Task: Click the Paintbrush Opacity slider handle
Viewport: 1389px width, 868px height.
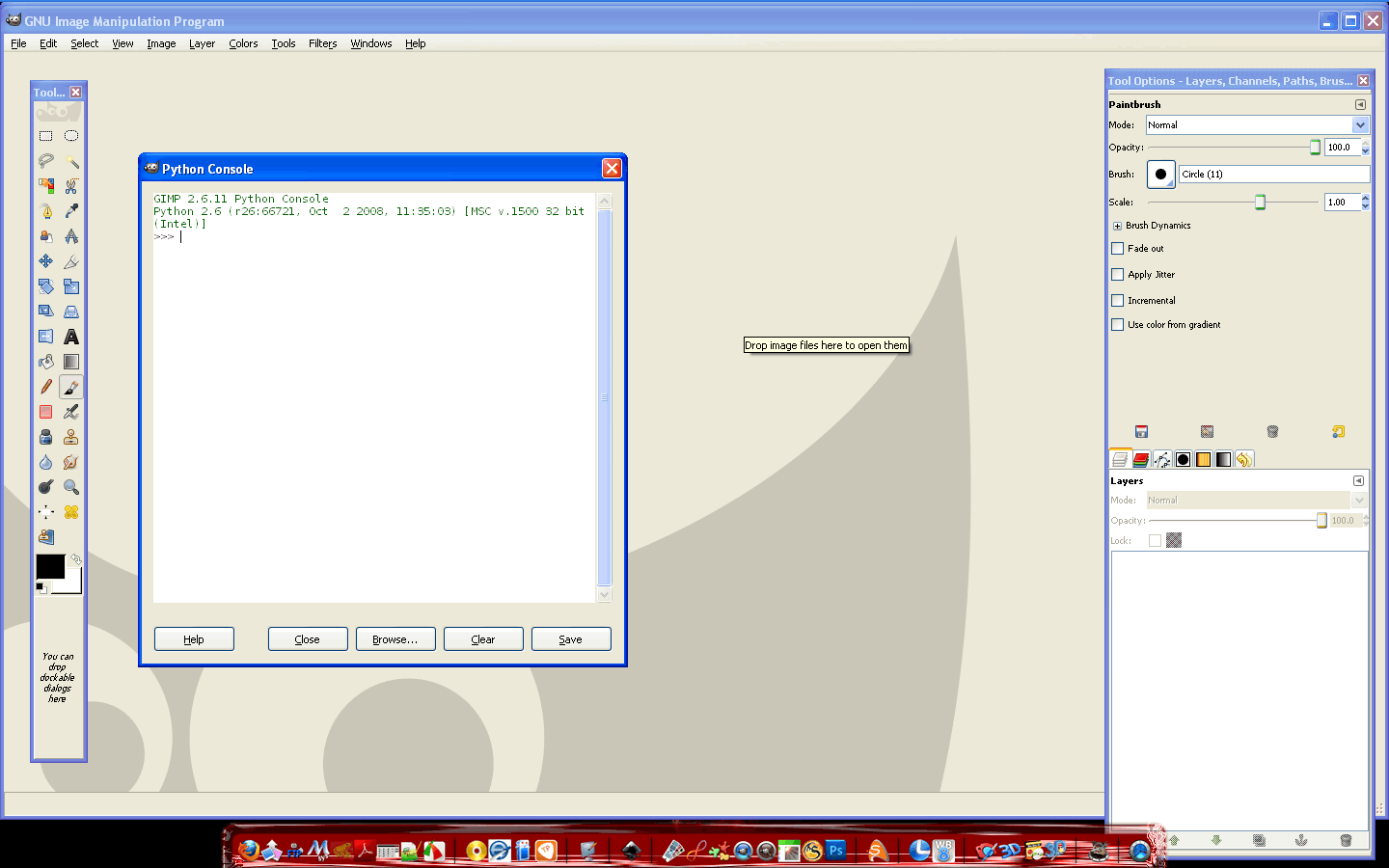Action: pyautogui.click(x=1315, y=148)
